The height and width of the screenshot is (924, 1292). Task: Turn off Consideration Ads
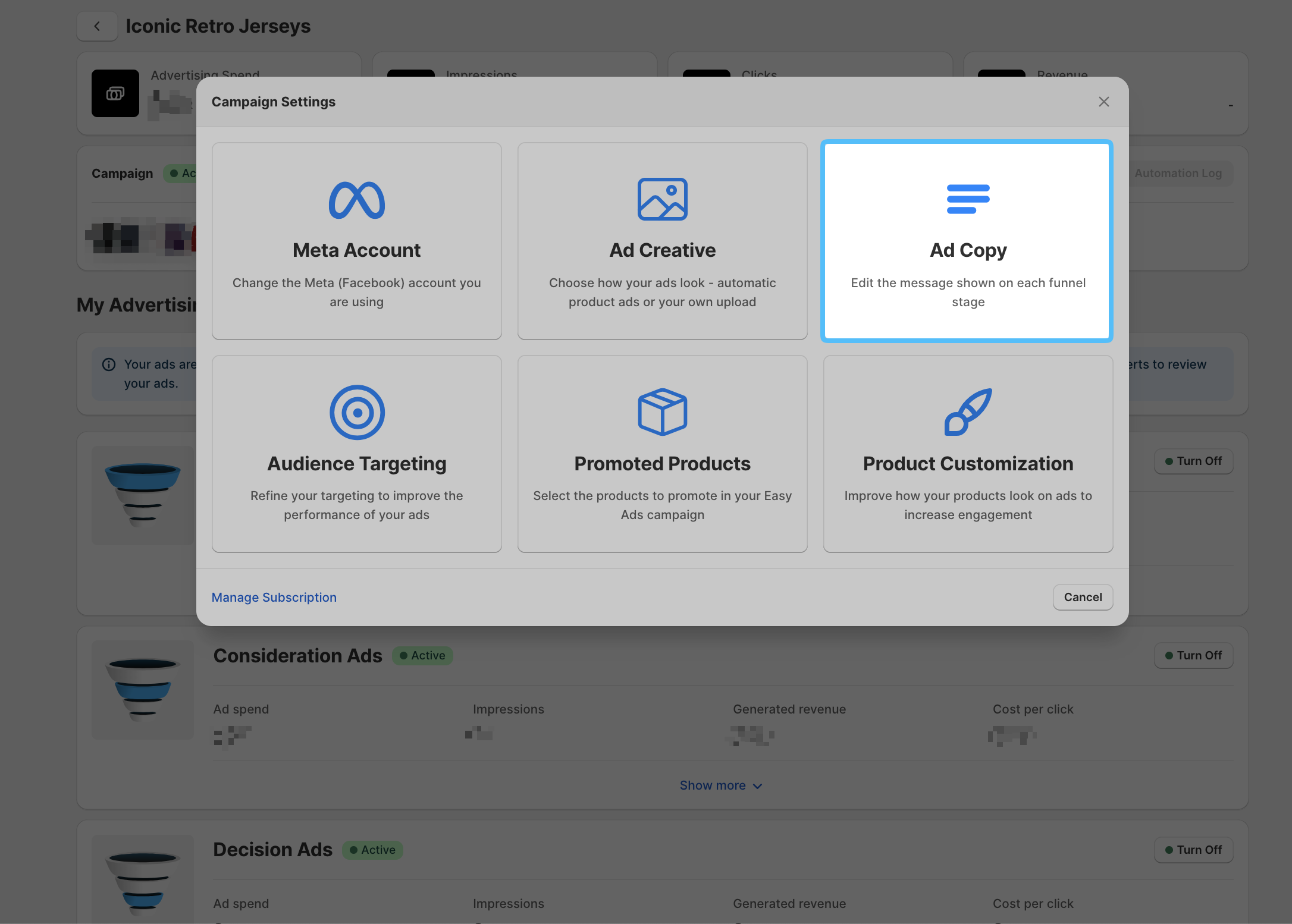point(1193,655)
